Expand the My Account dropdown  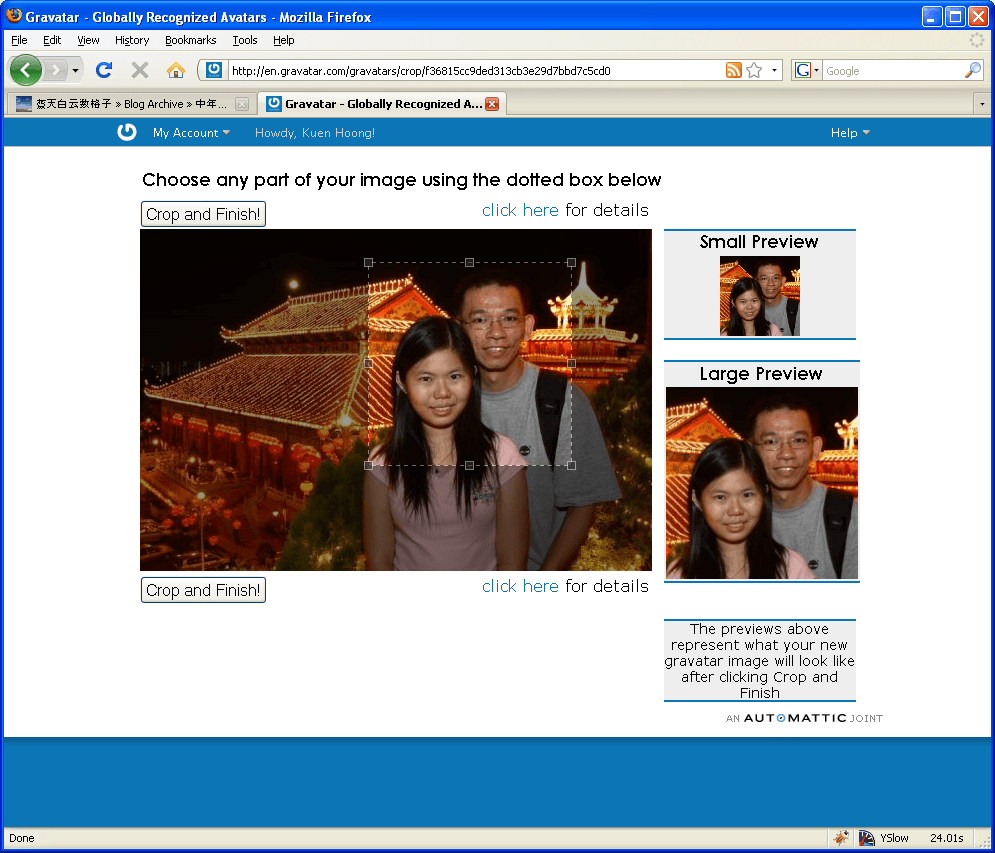191,133
